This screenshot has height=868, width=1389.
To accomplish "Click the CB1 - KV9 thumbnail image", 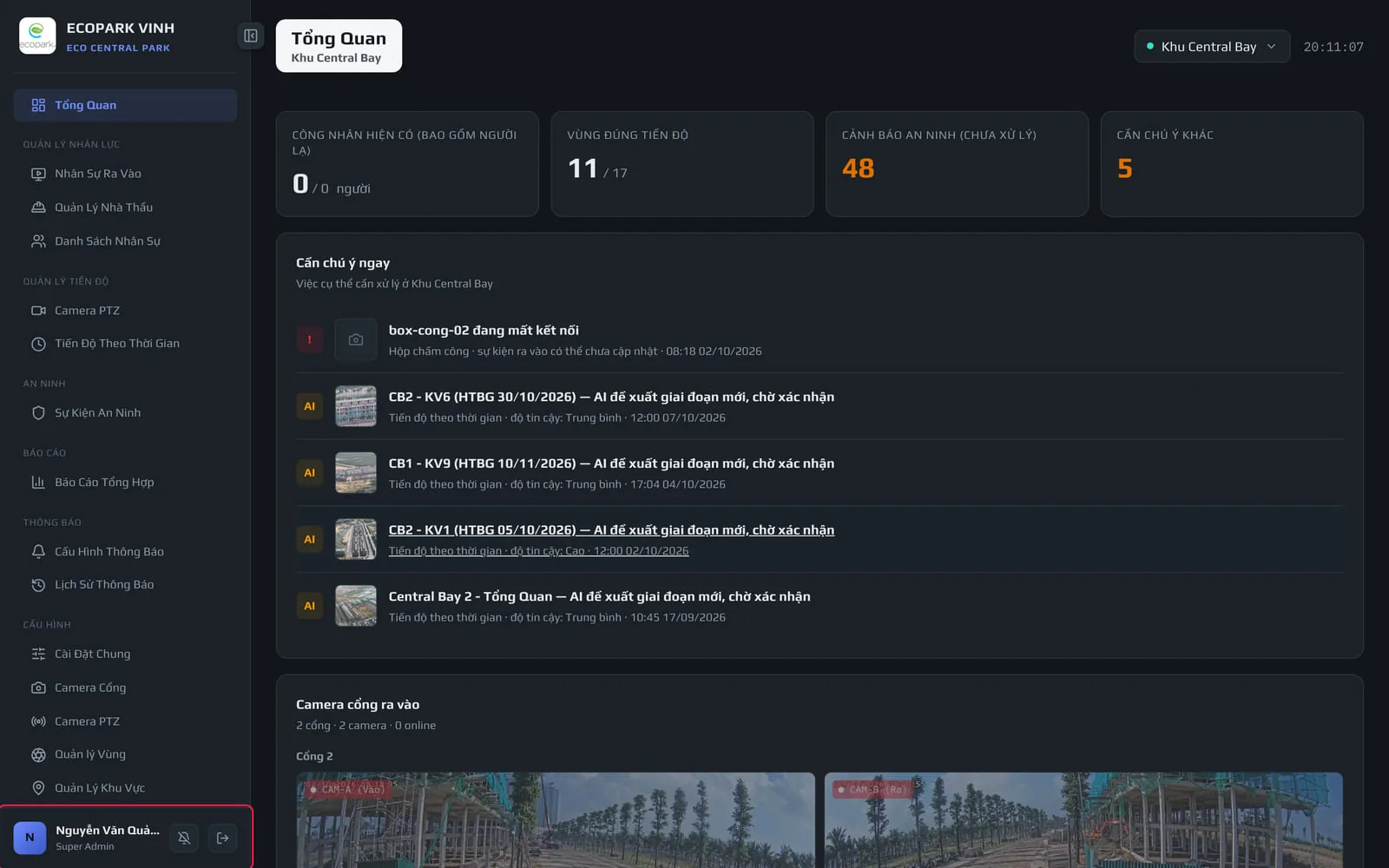I will 356,473.
